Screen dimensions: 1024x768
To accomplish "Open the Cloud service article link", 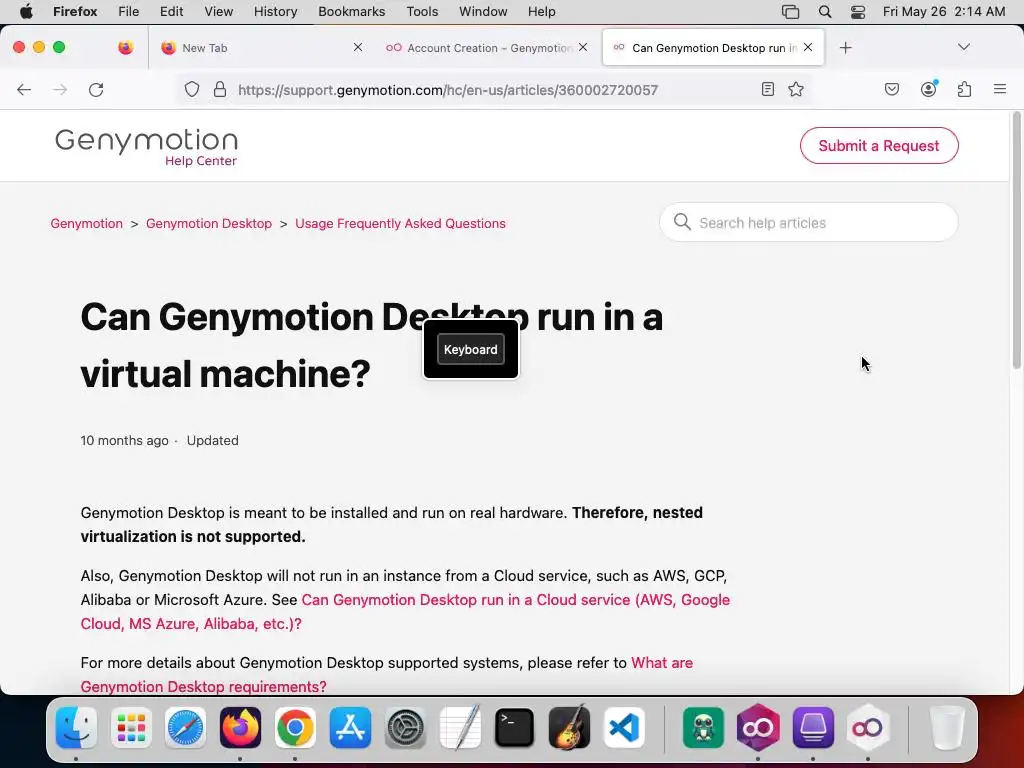I will pos(405,612).
